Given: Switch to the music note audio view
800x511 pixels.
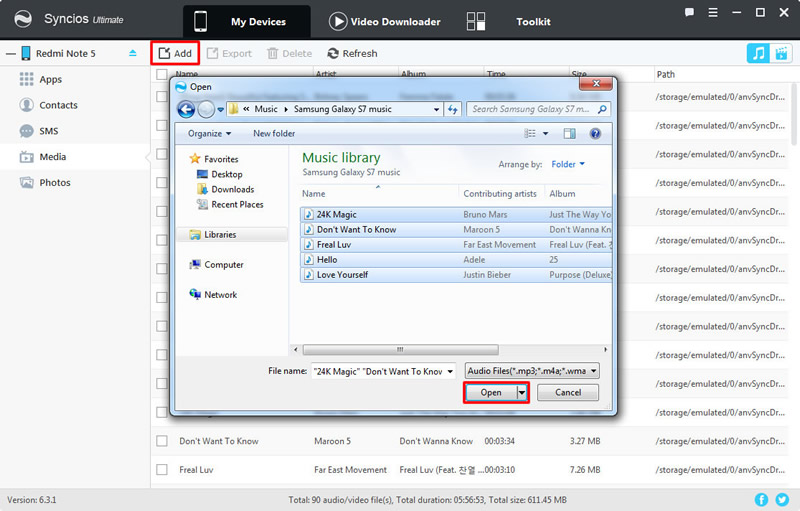Looking at the screenshot, I should [758, 53].
